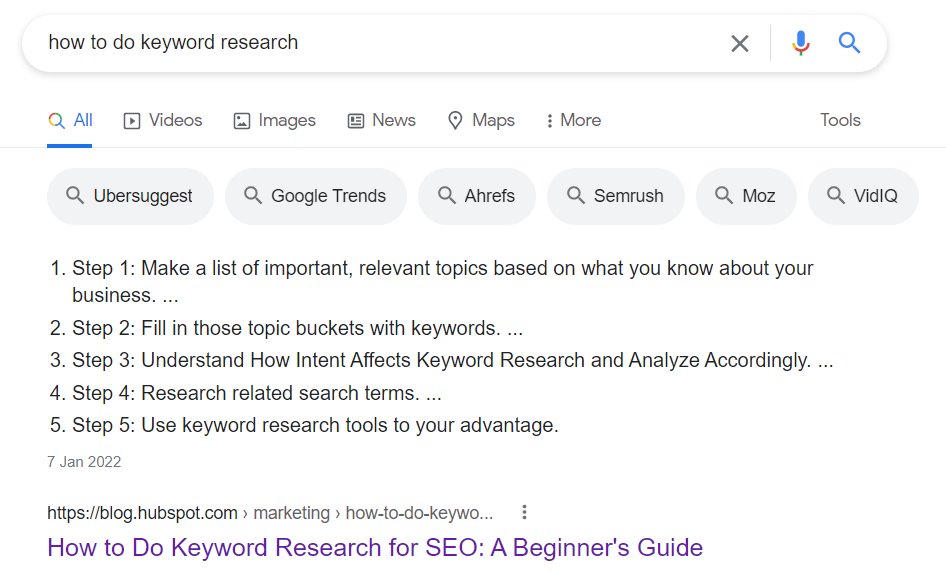Open the Tools filter options
This screenshot has height=572, width=946.
[840, 120]
